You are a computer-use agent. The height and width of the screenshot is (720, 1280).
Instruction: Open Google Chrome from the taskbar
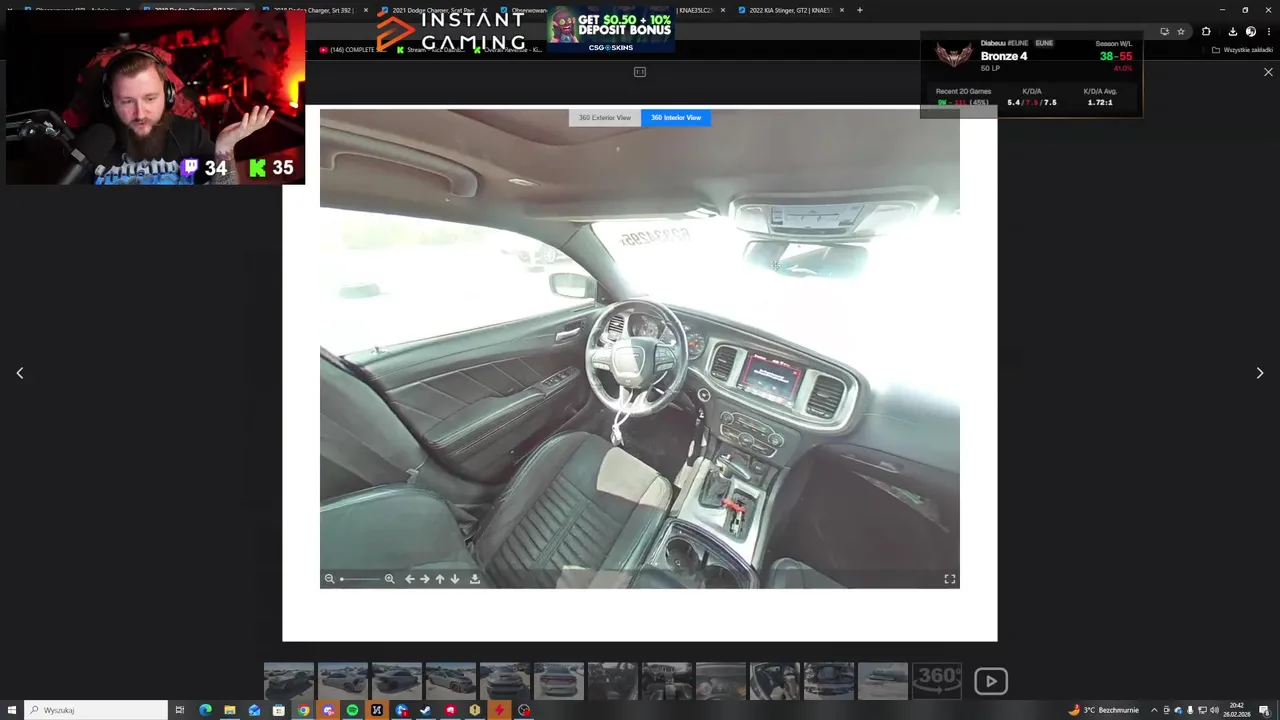pos(303,710)
